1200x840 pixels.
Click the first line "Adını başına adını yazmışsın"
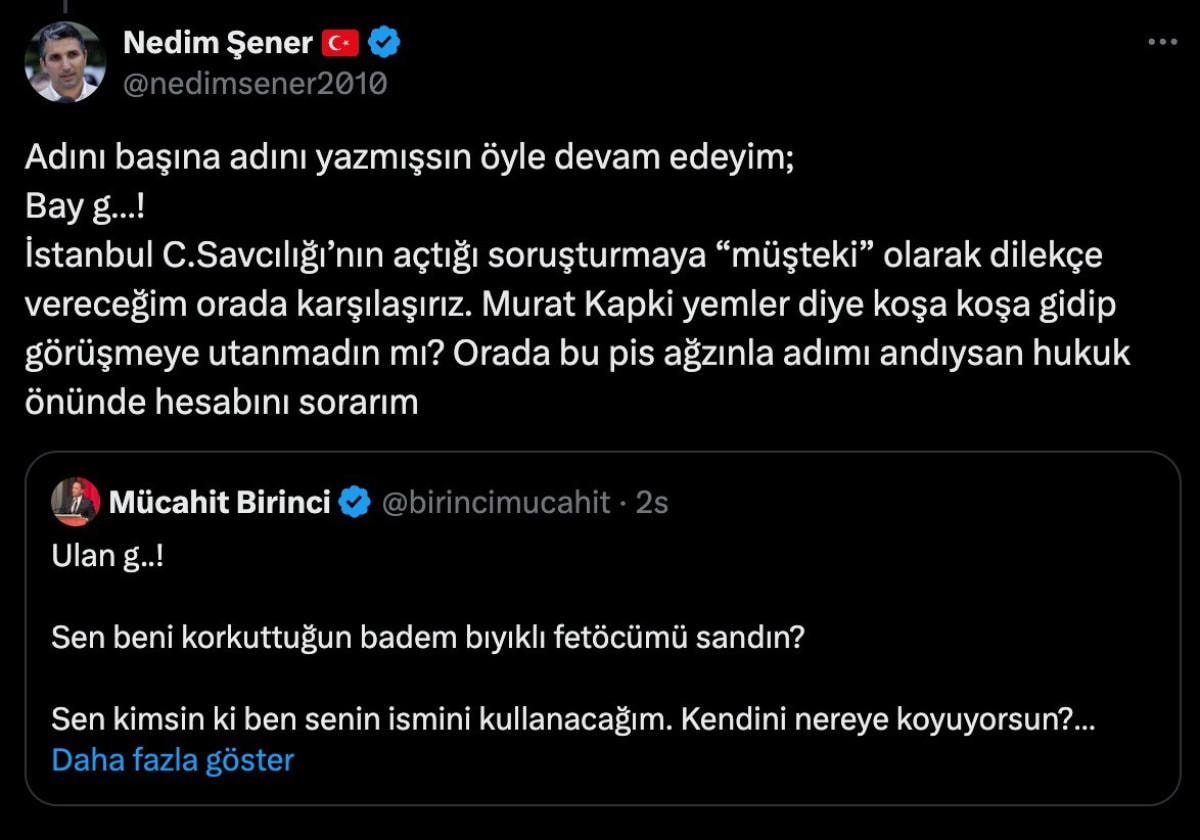click(x=408, y=160)
